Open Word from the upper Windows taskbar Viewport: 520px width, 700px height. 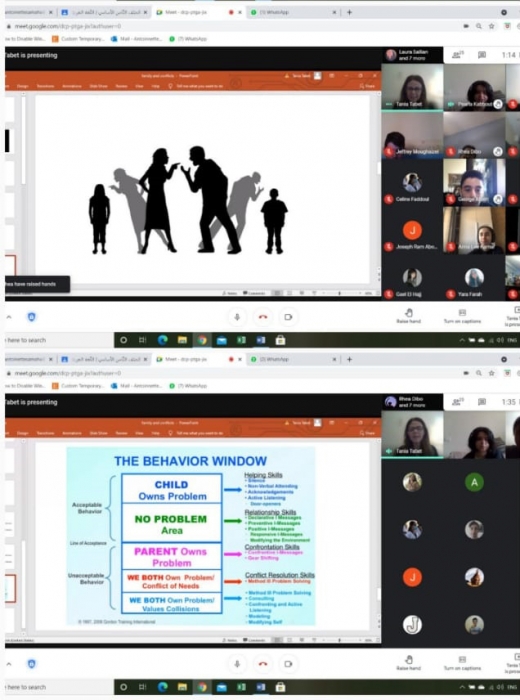pyautogui.click(x=261, y=340)
